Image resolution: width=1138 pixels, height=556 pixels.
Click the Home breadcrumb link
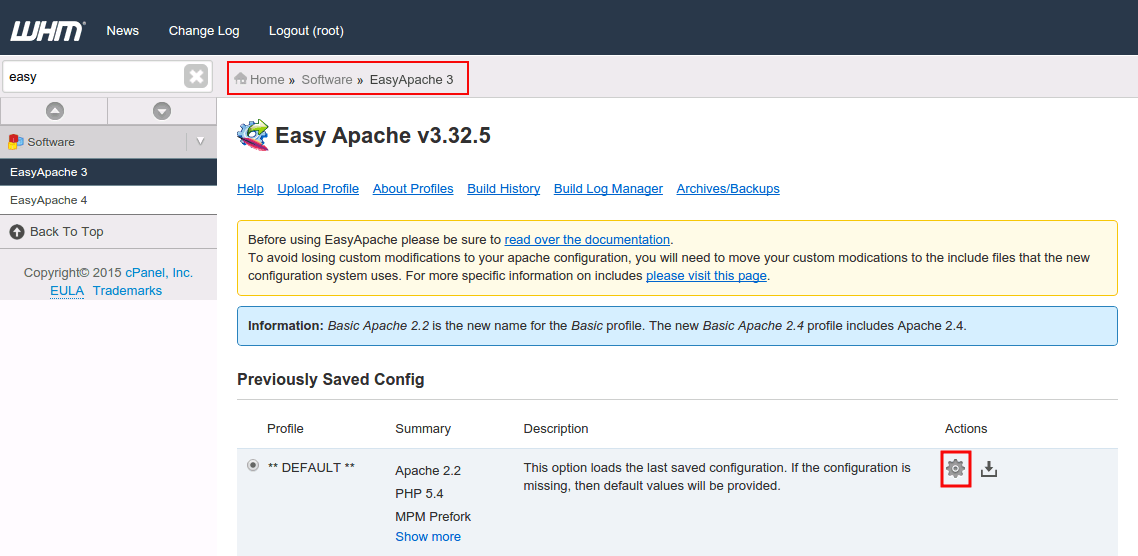pyautogui.click(x=267, y=79)
